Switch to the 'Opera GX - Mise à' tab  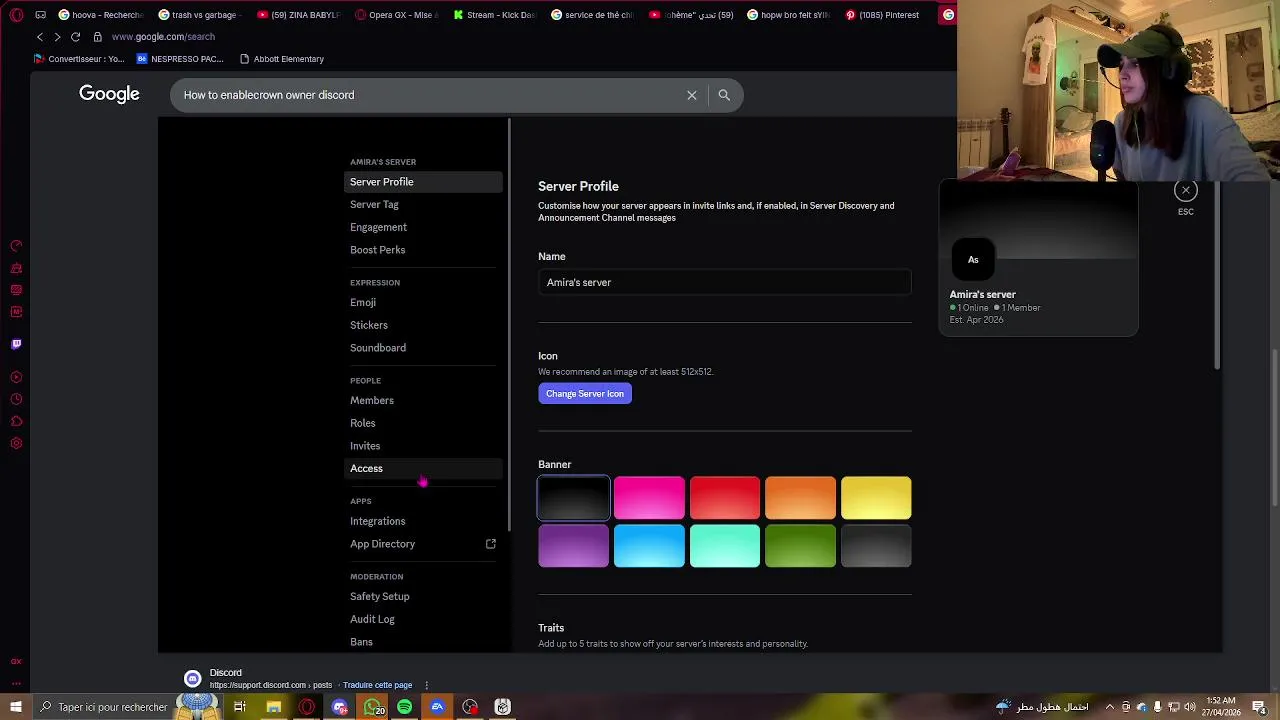(397, 15)
